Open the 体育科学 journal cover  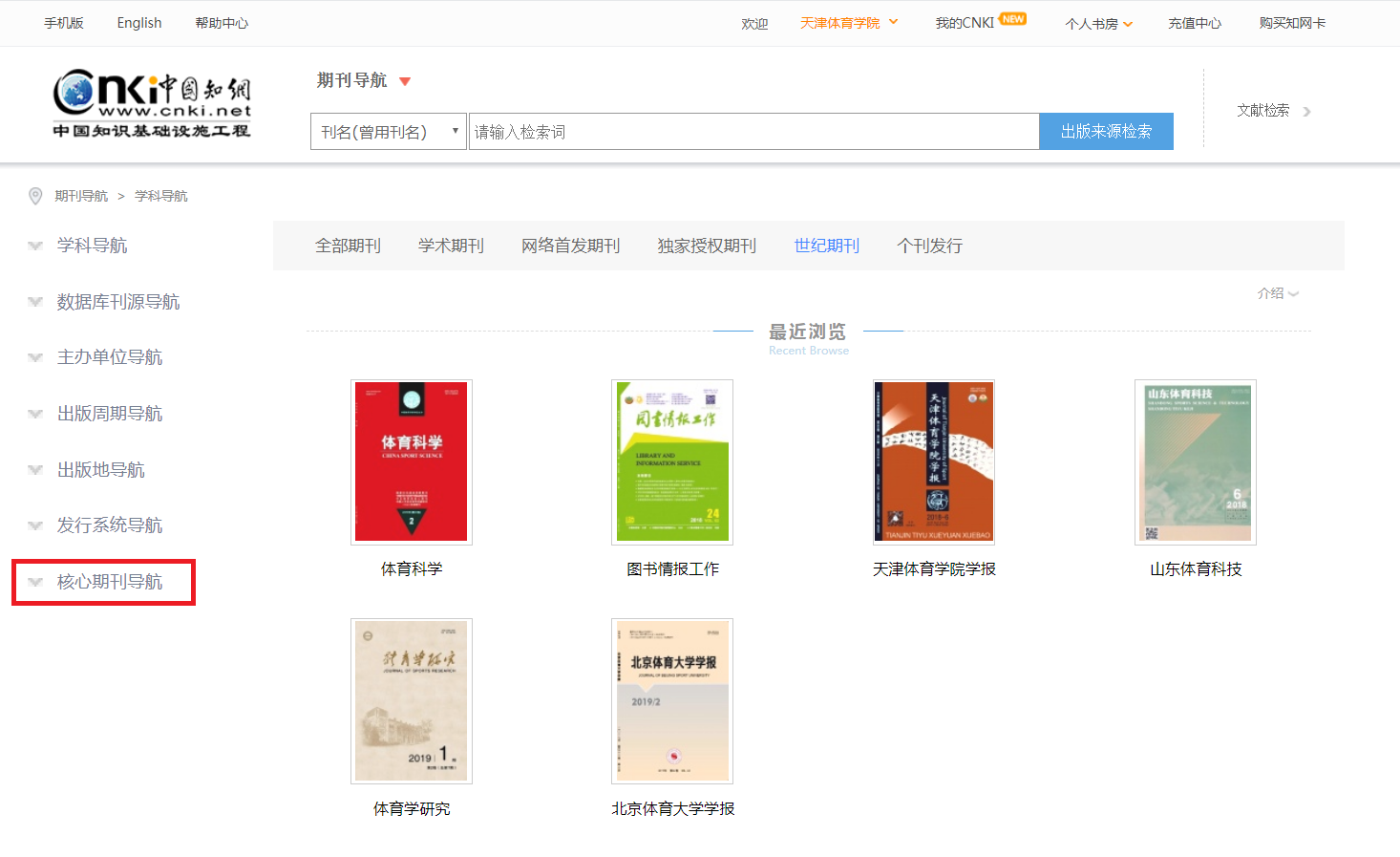[412, 462]
